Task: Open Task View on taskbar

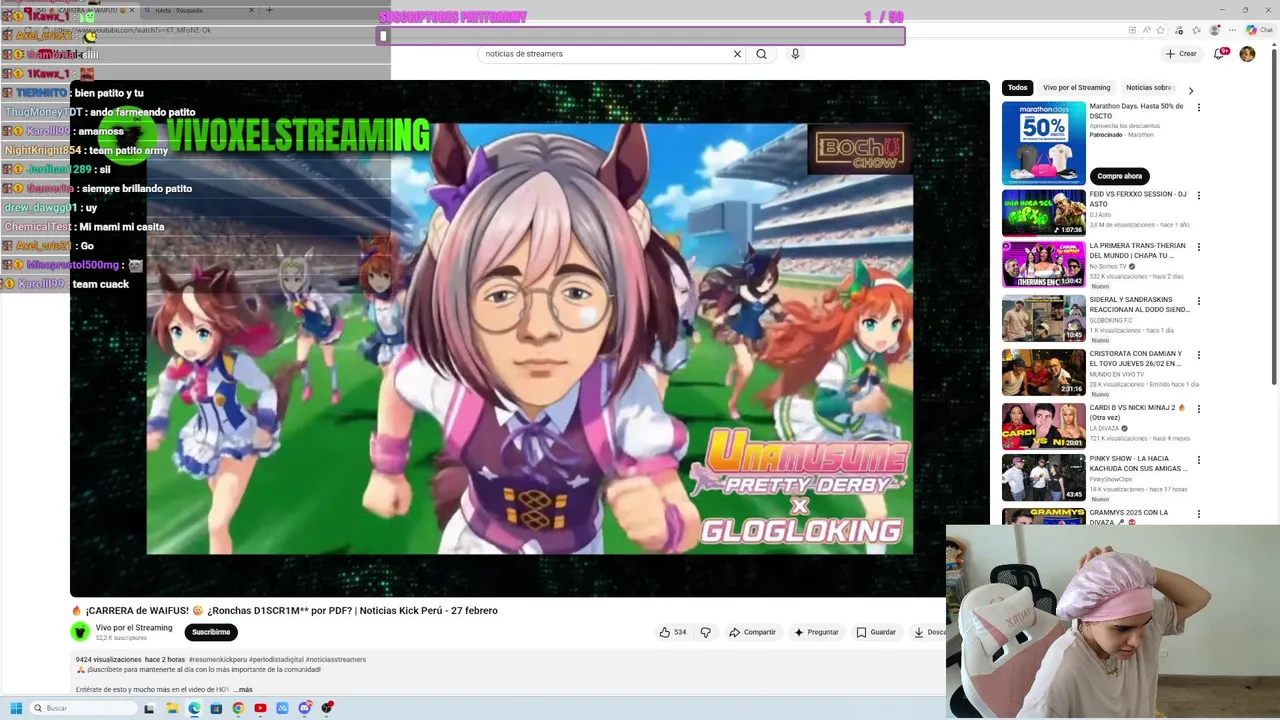Action: (x=149, y=708)
